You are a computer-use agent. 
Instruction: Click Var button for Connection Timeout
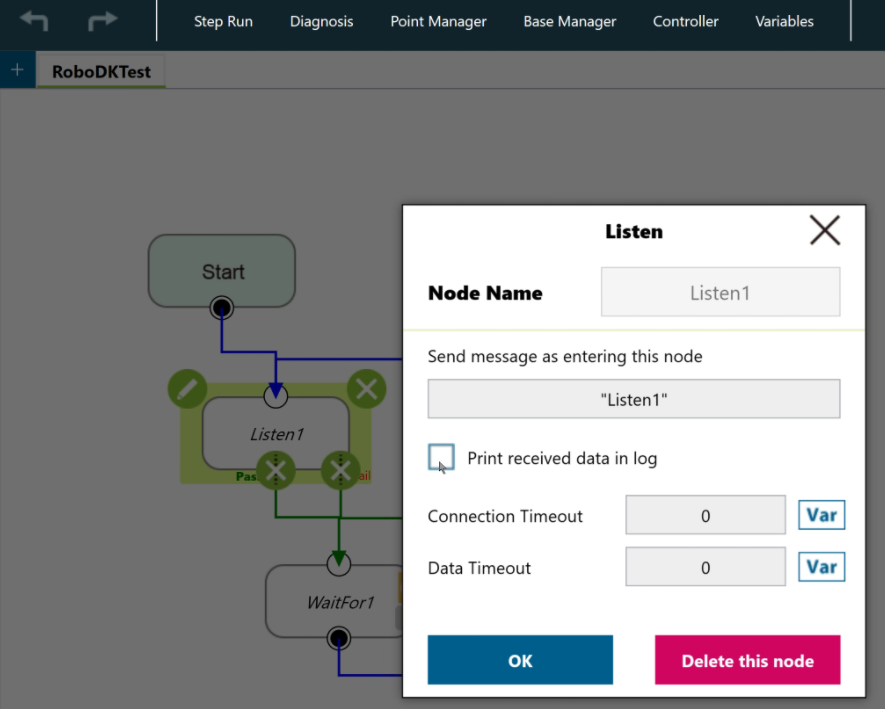click(x=821, y=515)
